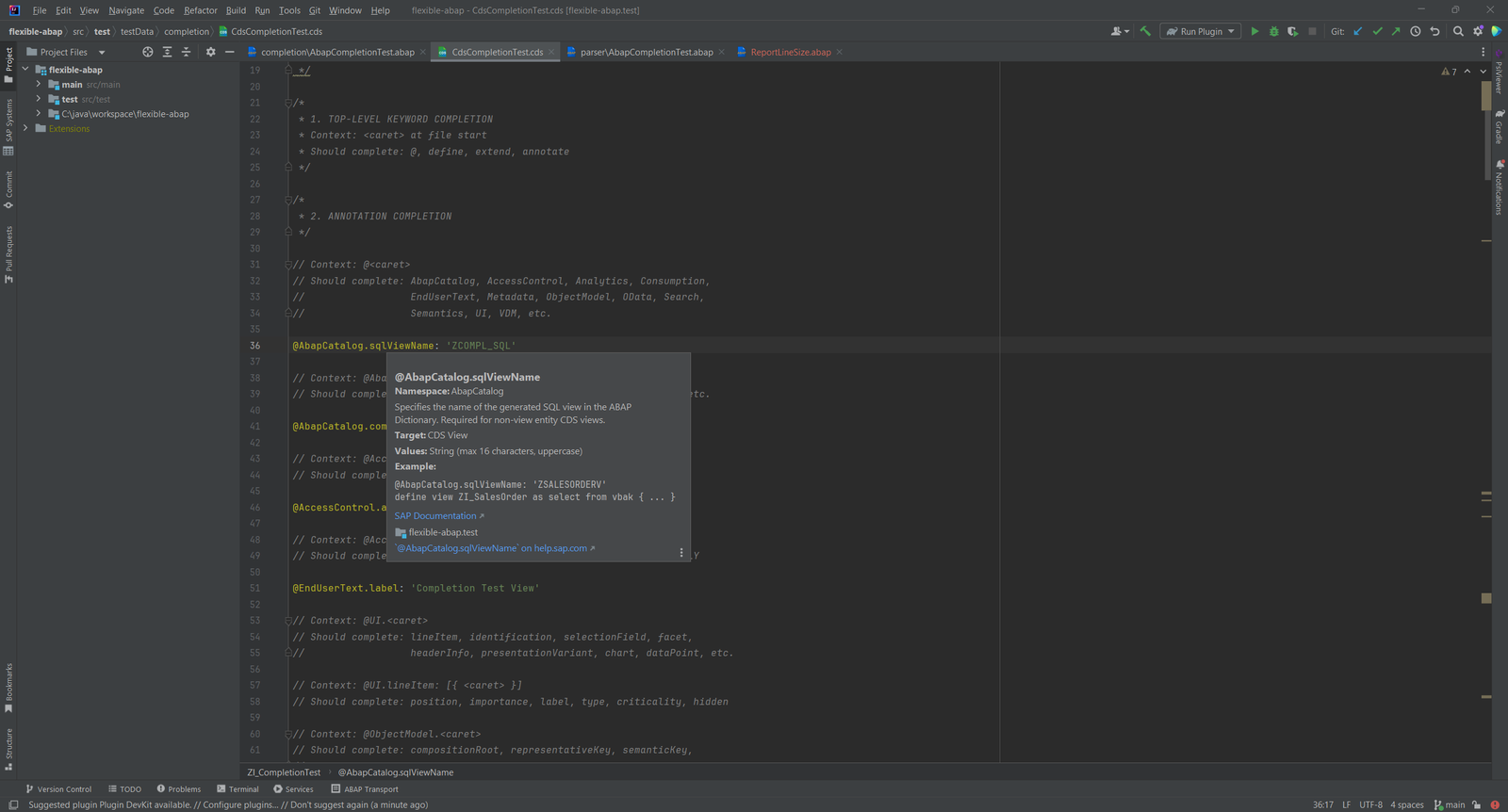Image resolution: width=1508 pixels, height=812 pixels.
Task: Run the plugin with the green play icon
Action: click(x=1254, y=31)
